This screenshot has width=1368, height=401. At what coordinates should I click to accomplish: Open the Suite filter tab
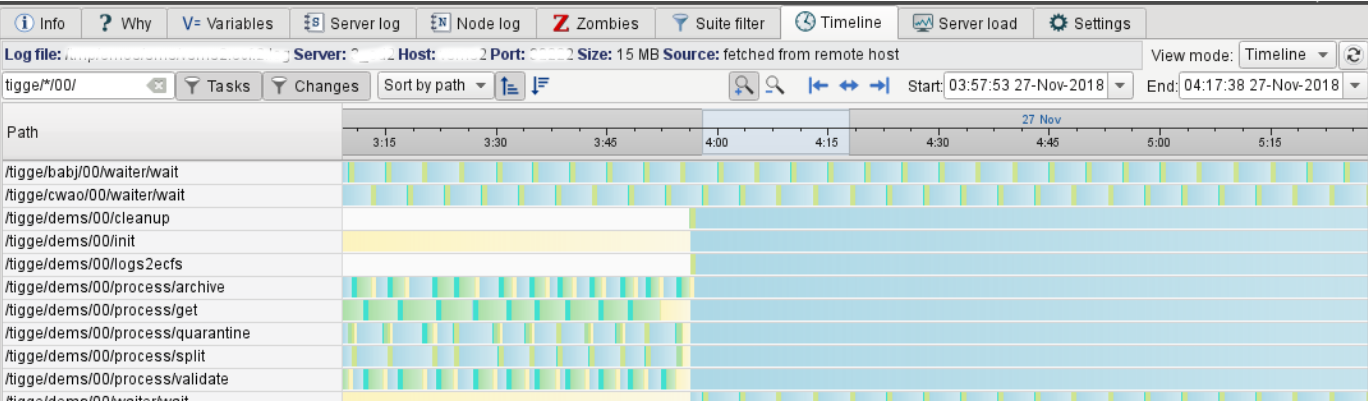(x=718, y=23)
